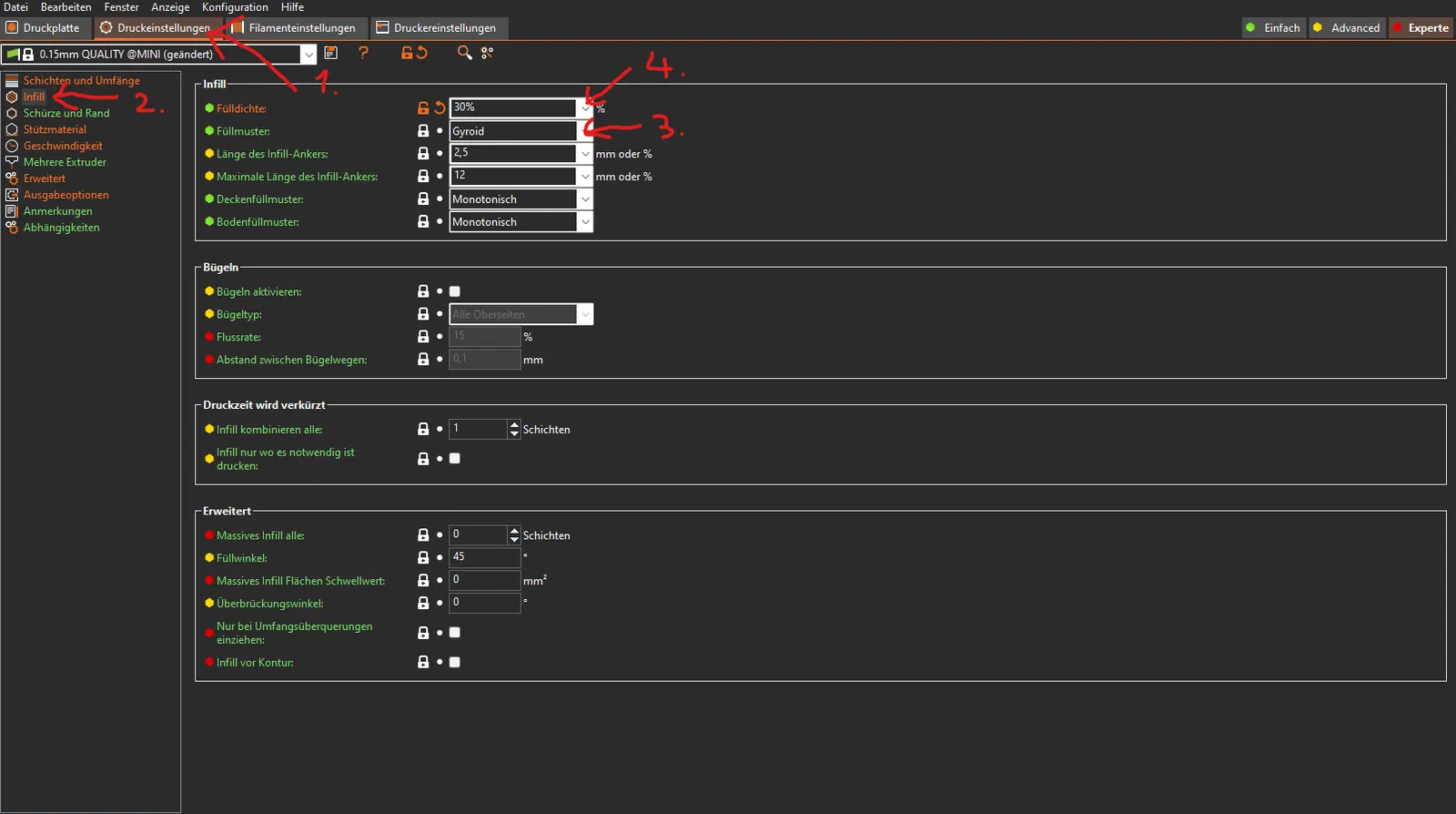Image resolution: width=1456 pixels, height=814 pixels.
Task: Switch to the Filamenteinstellungen tab
Action: click(x=296, y=28)
